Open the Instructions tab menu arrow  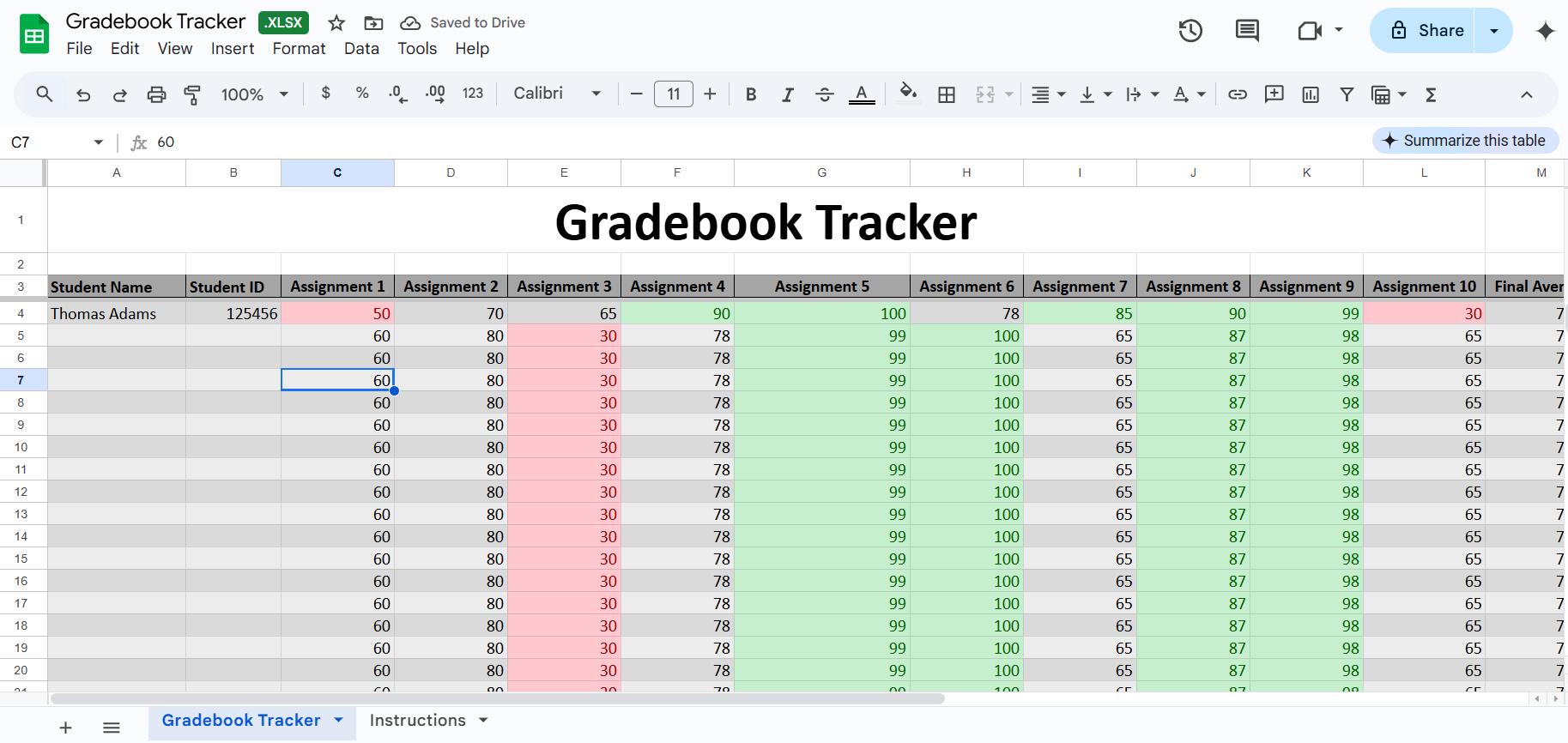483,720
